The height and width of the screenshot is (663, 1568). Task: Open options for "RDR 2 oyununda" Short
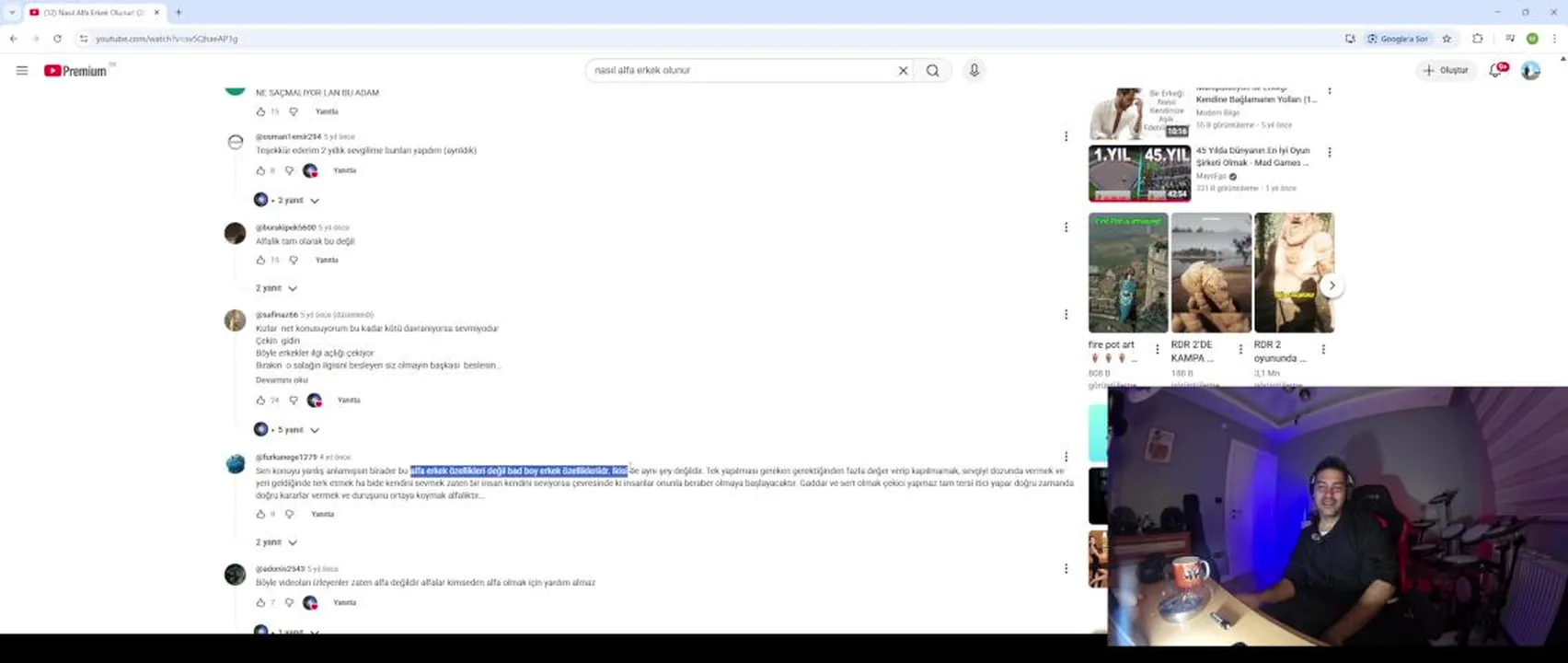pos(1323,349)
